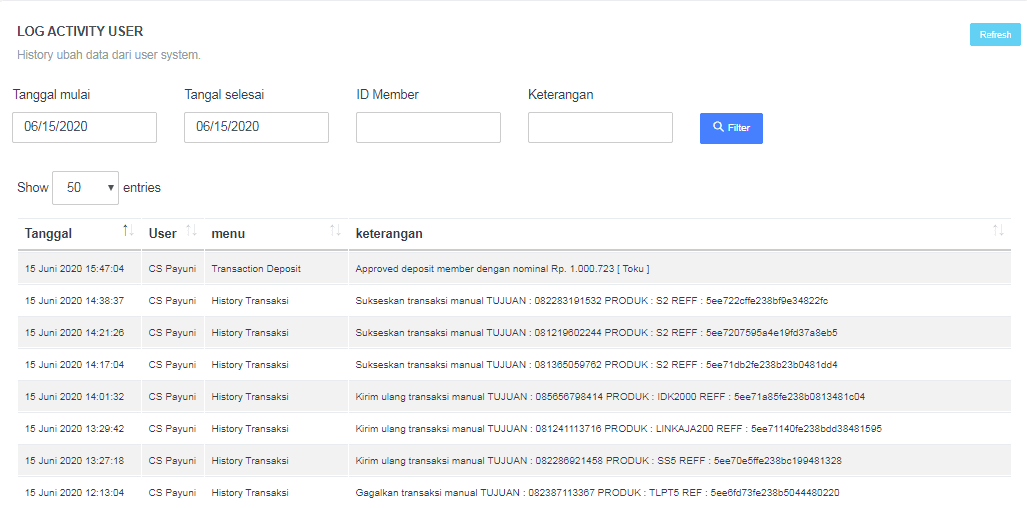Image resolution: width=1027 pixels, height=508 pixels.
Task: Select the Transaction Deposit menu cell
Action: pos(276,268)
